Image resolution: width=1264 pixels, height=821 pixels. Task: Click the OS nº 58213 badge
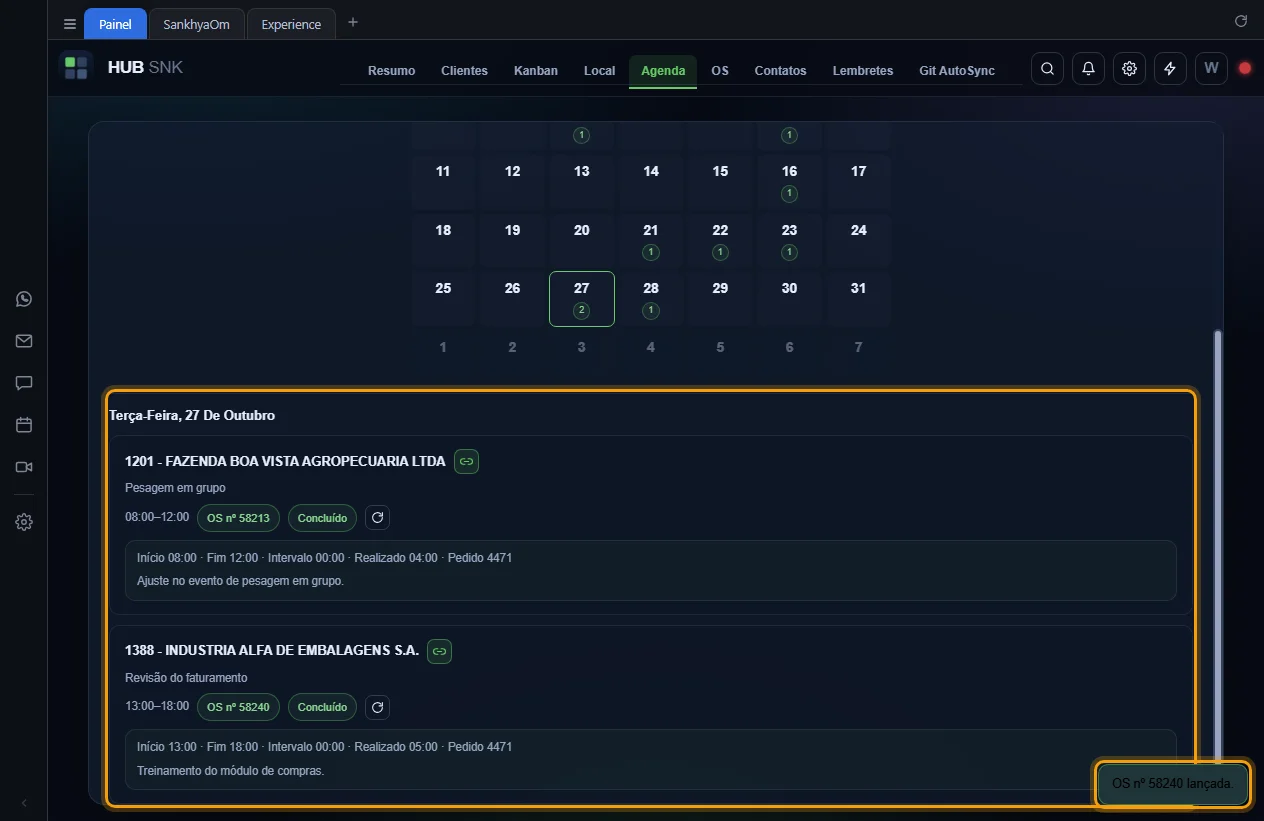[239, 518]
